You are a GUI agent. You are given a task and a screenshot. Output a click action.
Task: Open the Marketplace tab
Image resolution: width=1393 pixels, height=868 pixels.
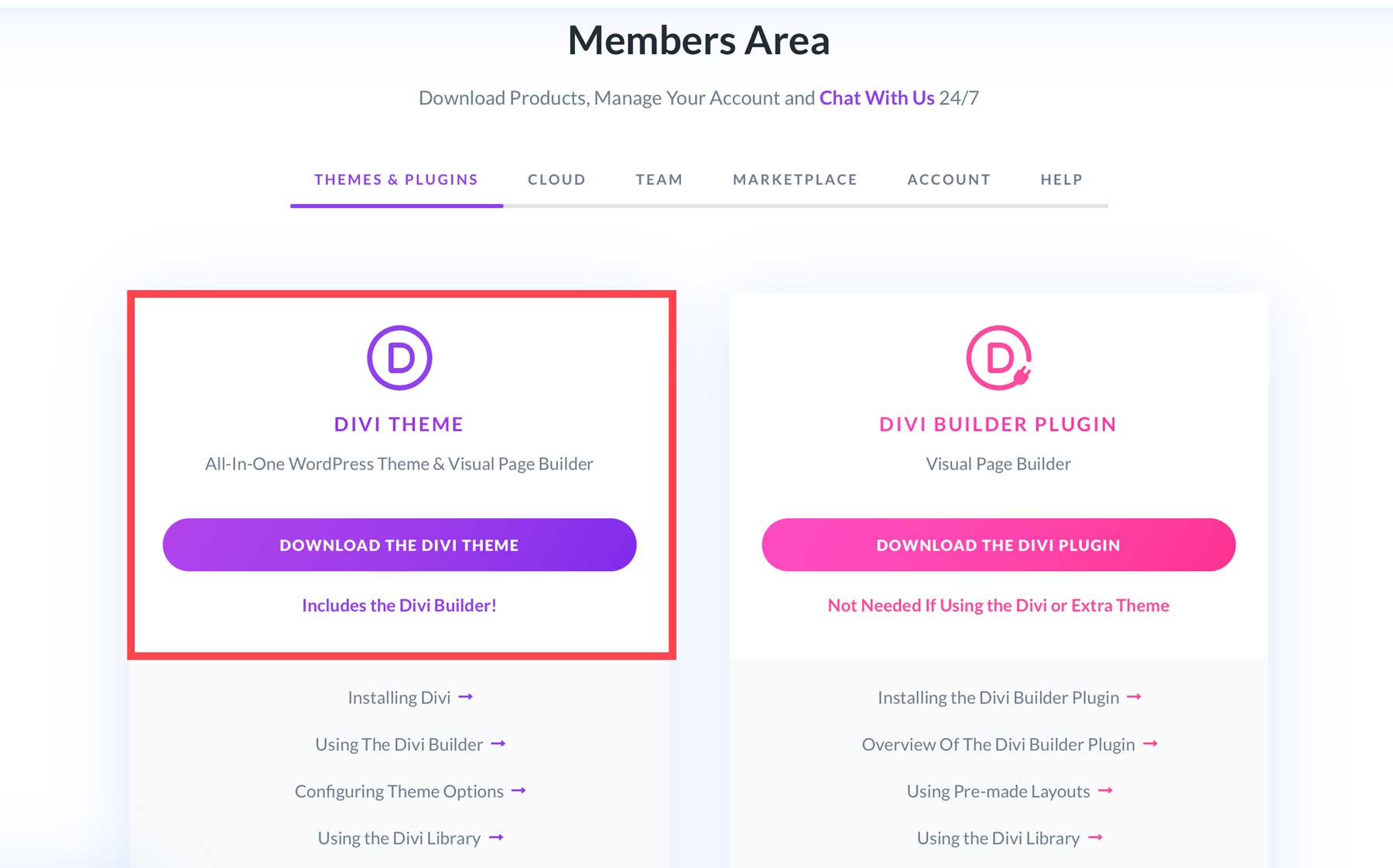pyautogui.click(x=795, y=179)
